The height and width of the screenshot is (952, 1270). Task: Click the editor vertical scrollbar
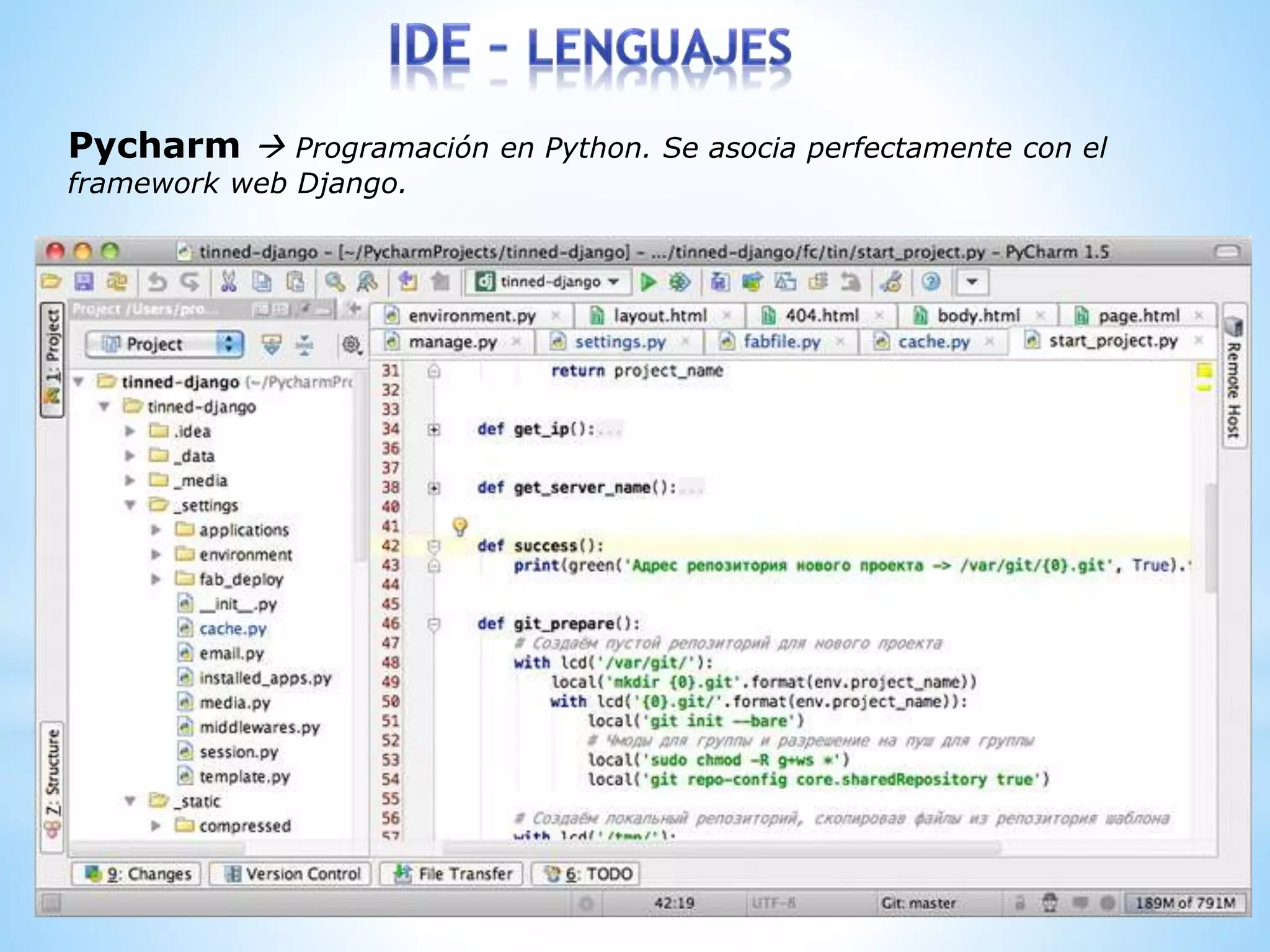click(x=1210, y=538)
